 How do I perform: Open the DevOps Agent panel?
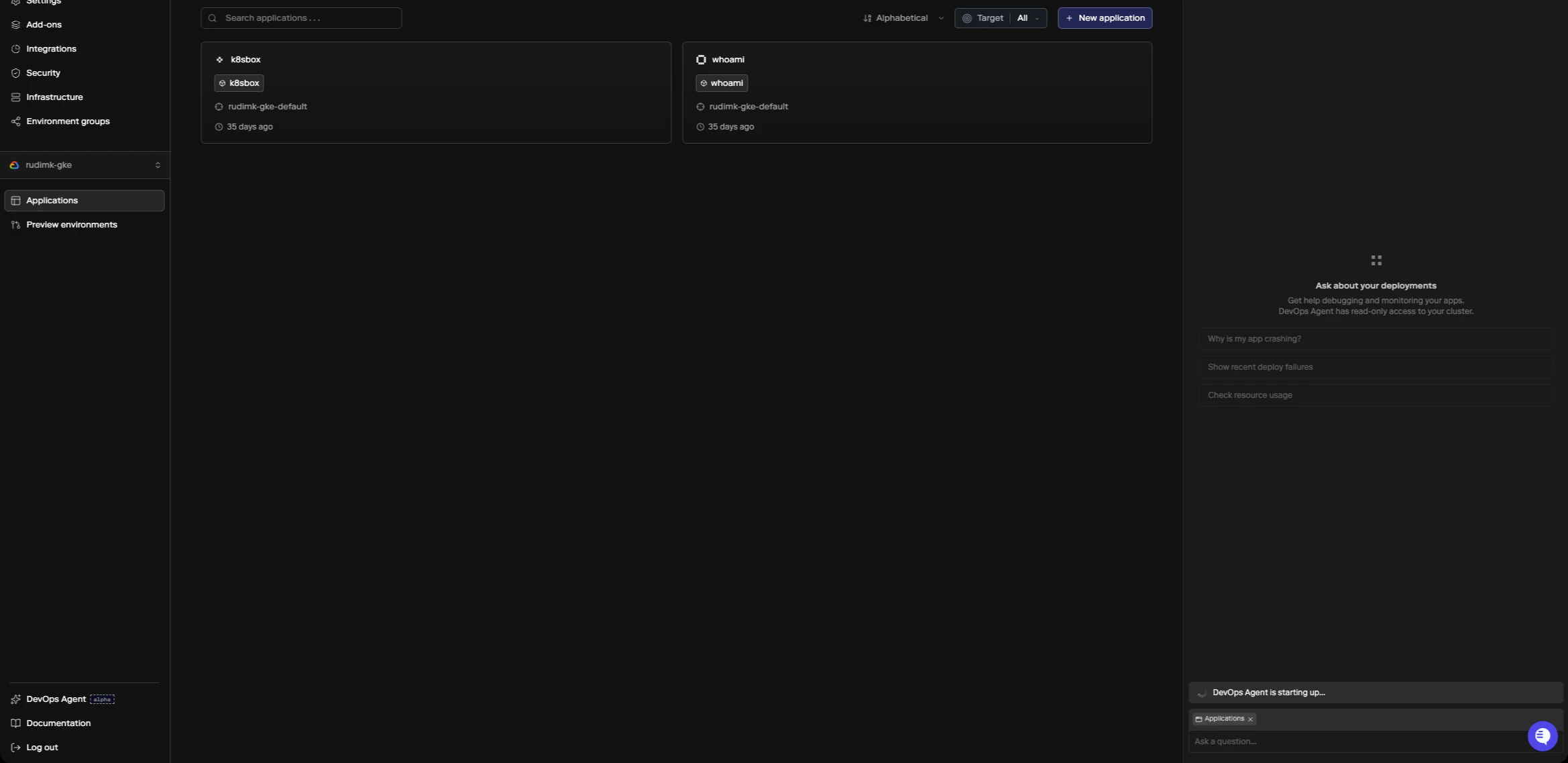pos(56,699)
